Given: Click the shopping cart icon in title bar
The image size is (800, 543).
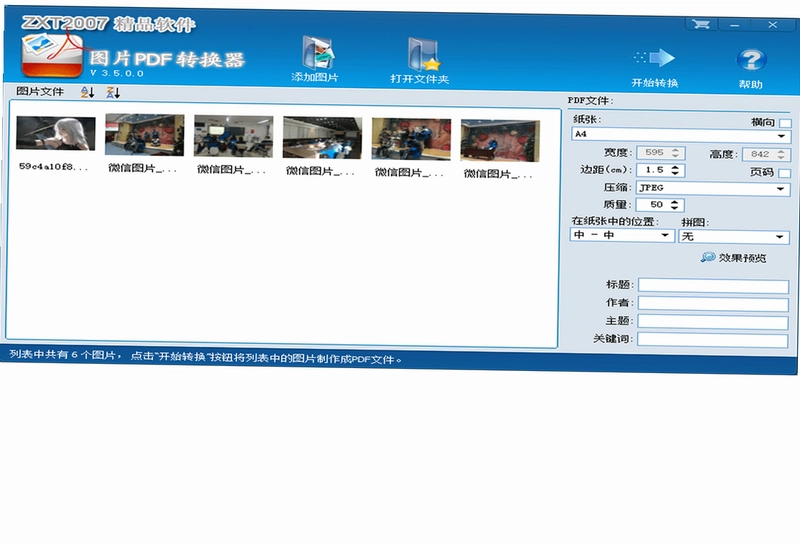Looking at the screenshot, I should pos(701,24).
